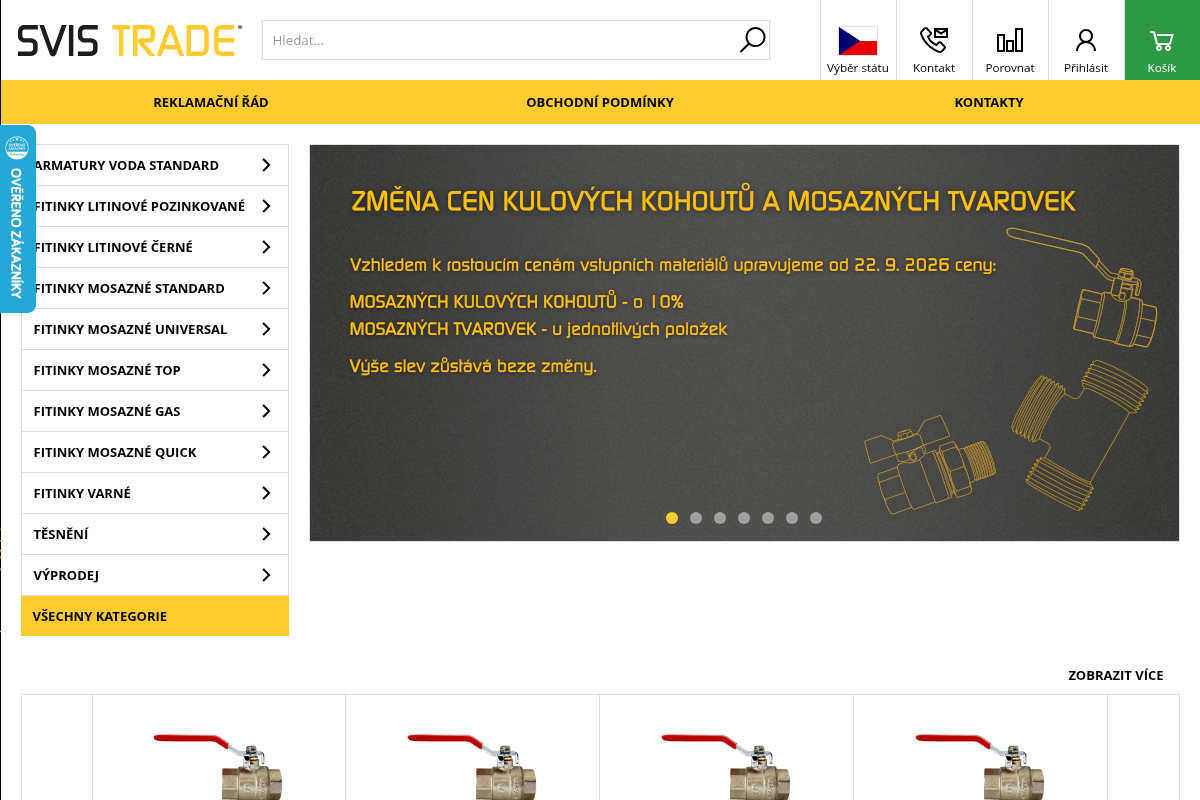Viewport: 1200px width, 800px height.
Task: Expand the Fitinky mosazné quick chevron
Action: coord(266,452)
